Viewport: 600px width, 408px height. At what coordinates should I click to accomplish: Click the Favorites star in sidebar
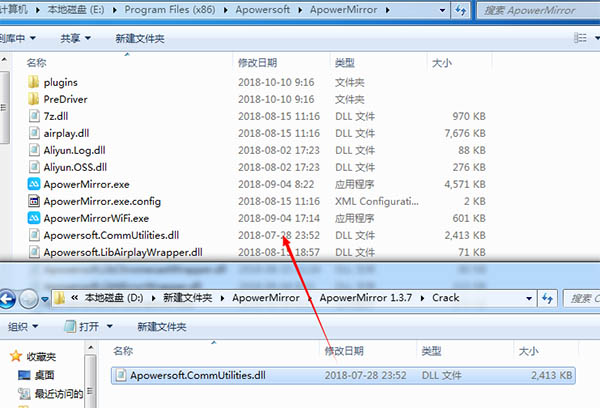(14, 356)
